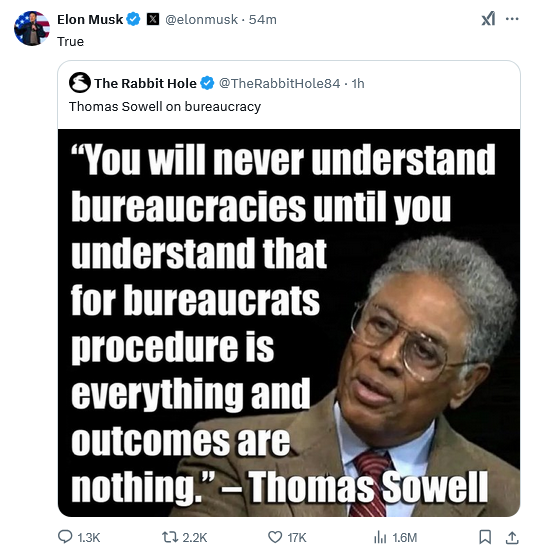Click the Grok icon on the post
This screenshot has height=557, width=534.
pos(488,19)
